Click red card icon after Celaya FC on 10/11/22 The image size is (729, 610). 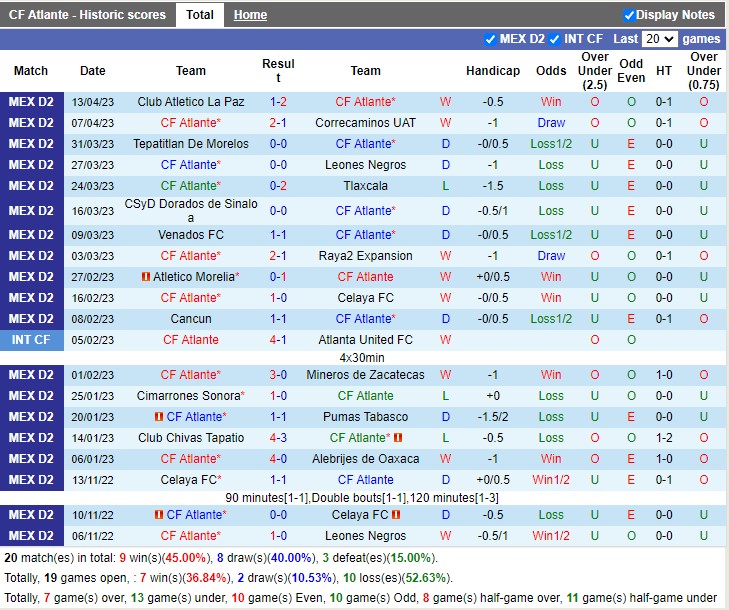[x=397, y=515]
